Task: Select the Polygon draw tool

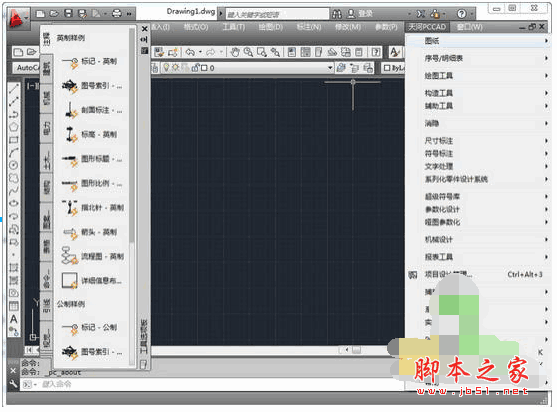Action: [x=13, y=127]
